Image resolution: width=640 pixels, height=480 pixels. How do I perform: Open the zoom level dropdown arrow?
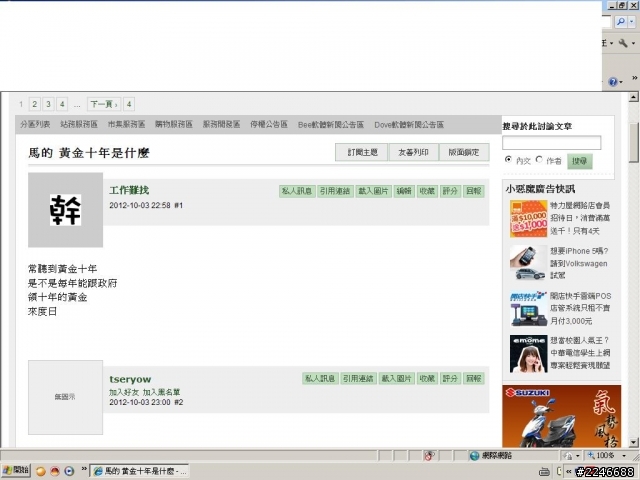[624, 456]
